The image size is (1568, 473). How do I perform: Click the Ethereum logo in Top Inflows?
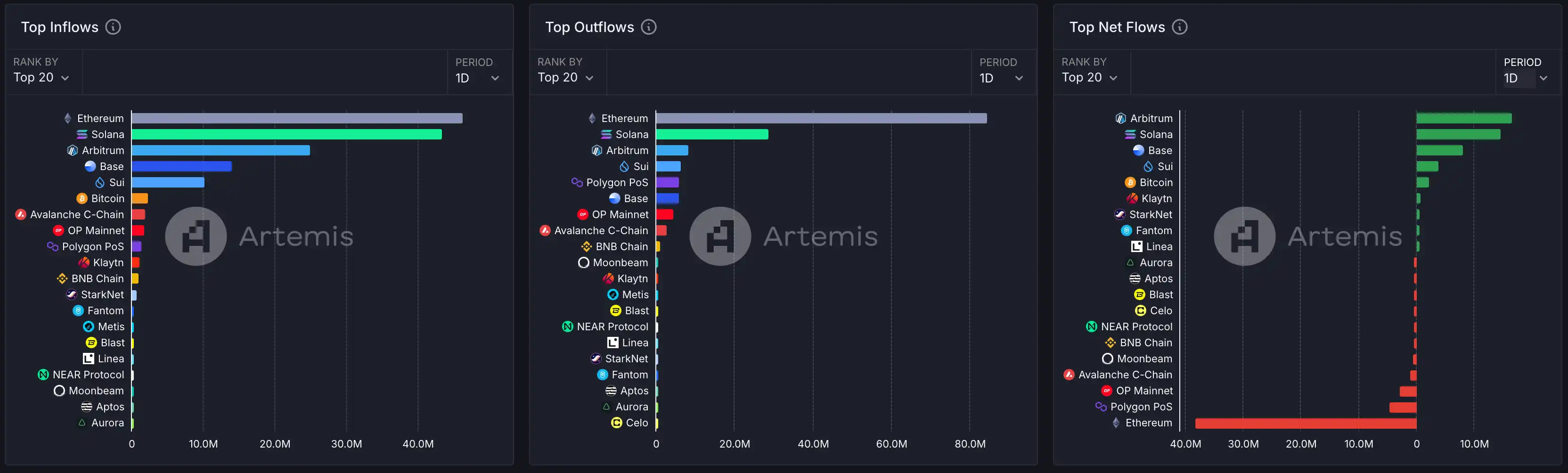[x=67, y=118]
